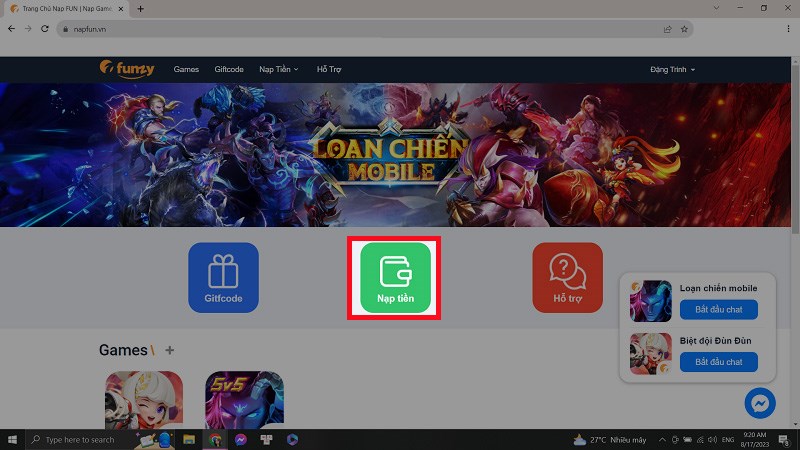Open the white-haired girl game thumbnail
The height and width of the screenshot is (450, 800).
[144, 400]
